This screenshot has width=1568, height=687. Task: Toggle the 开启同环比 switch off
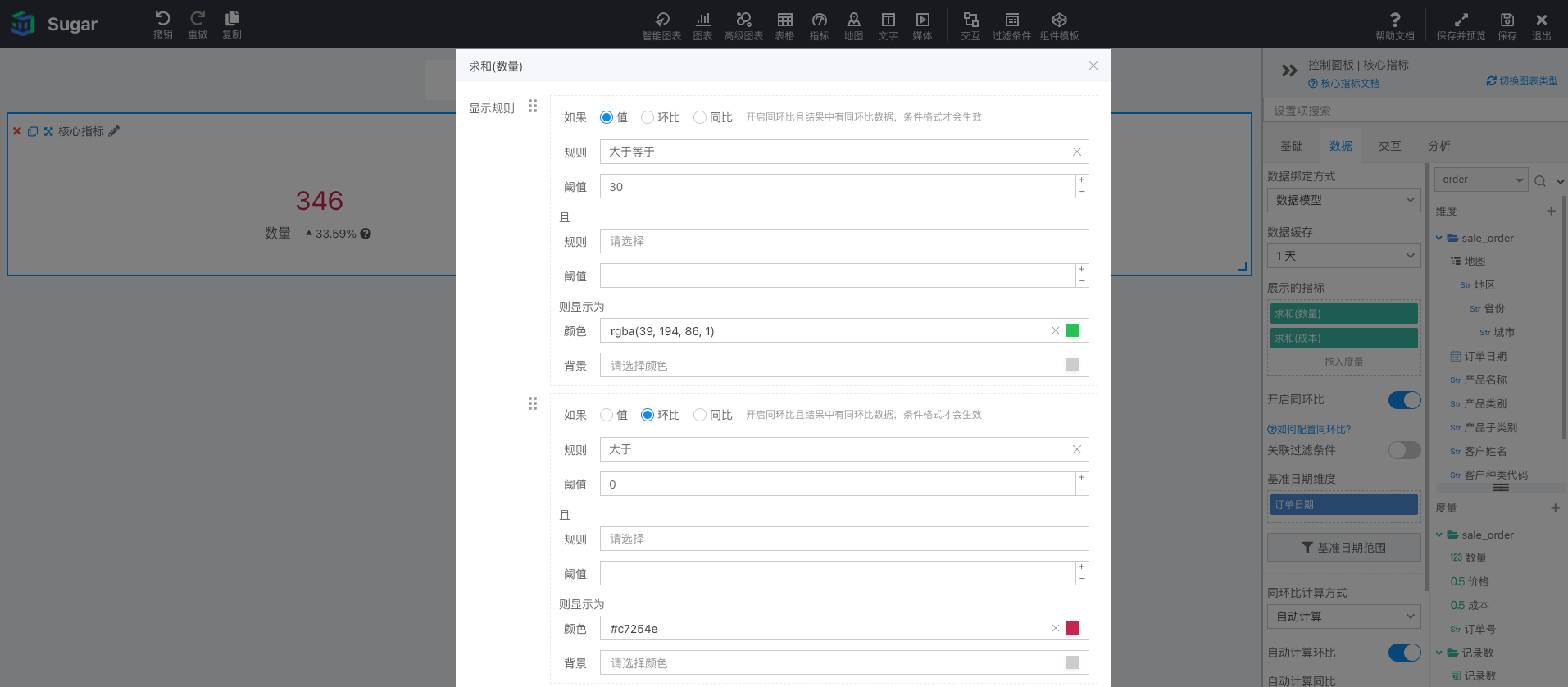pyautogui.click(x=1404, y=400)
